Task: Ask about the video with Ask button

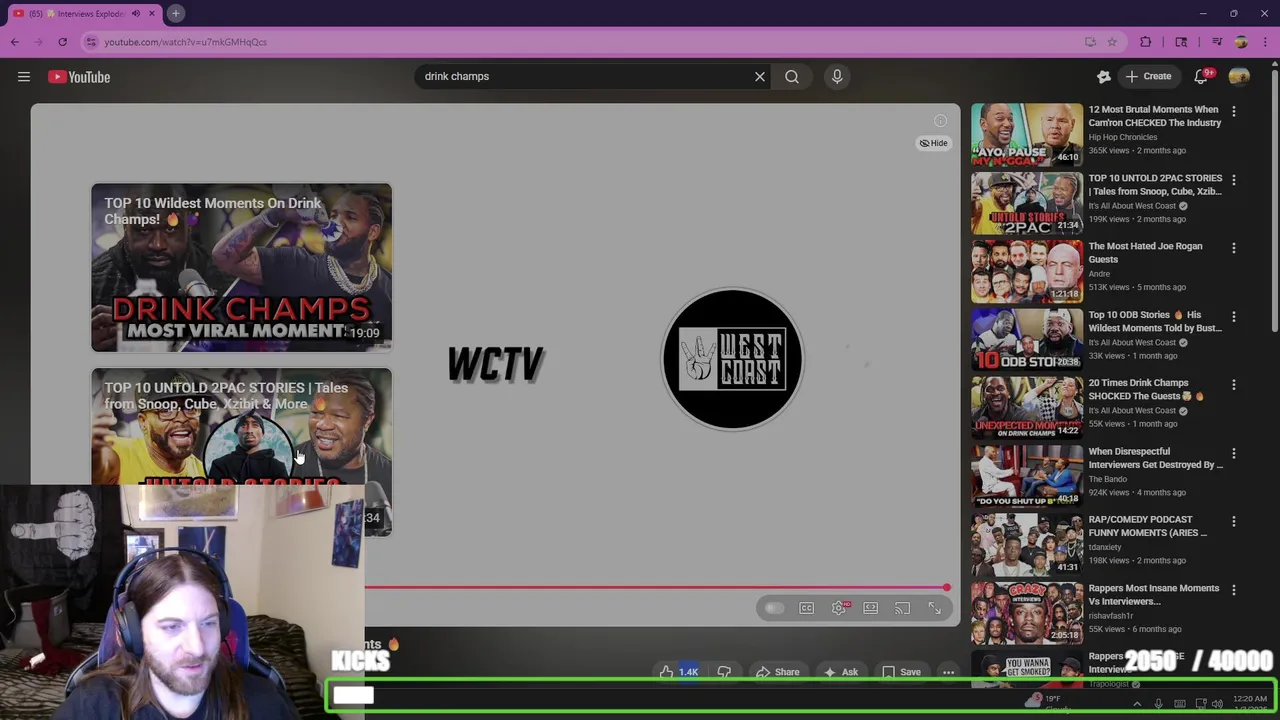Action: 840,672
